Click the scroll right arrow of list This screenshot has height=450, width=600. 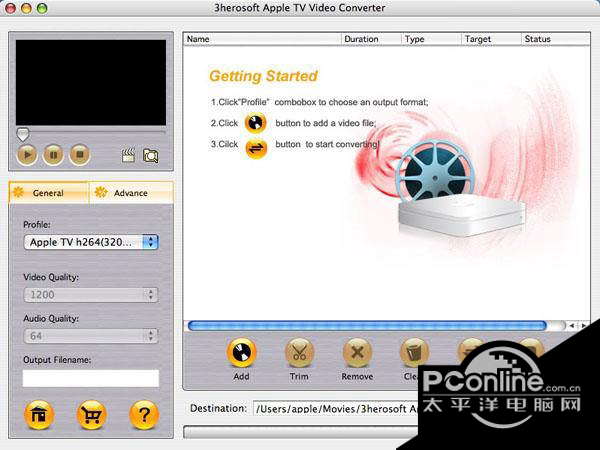(x=584, y=326)
